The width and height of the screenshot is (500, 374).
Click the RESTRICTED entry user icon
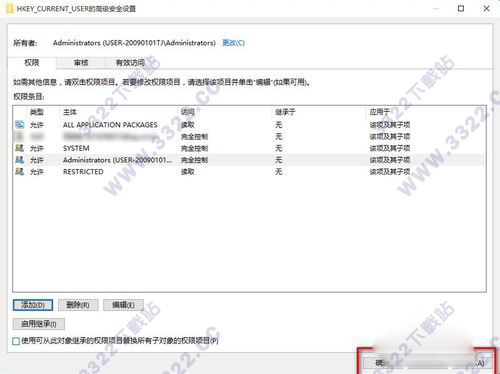19,172
